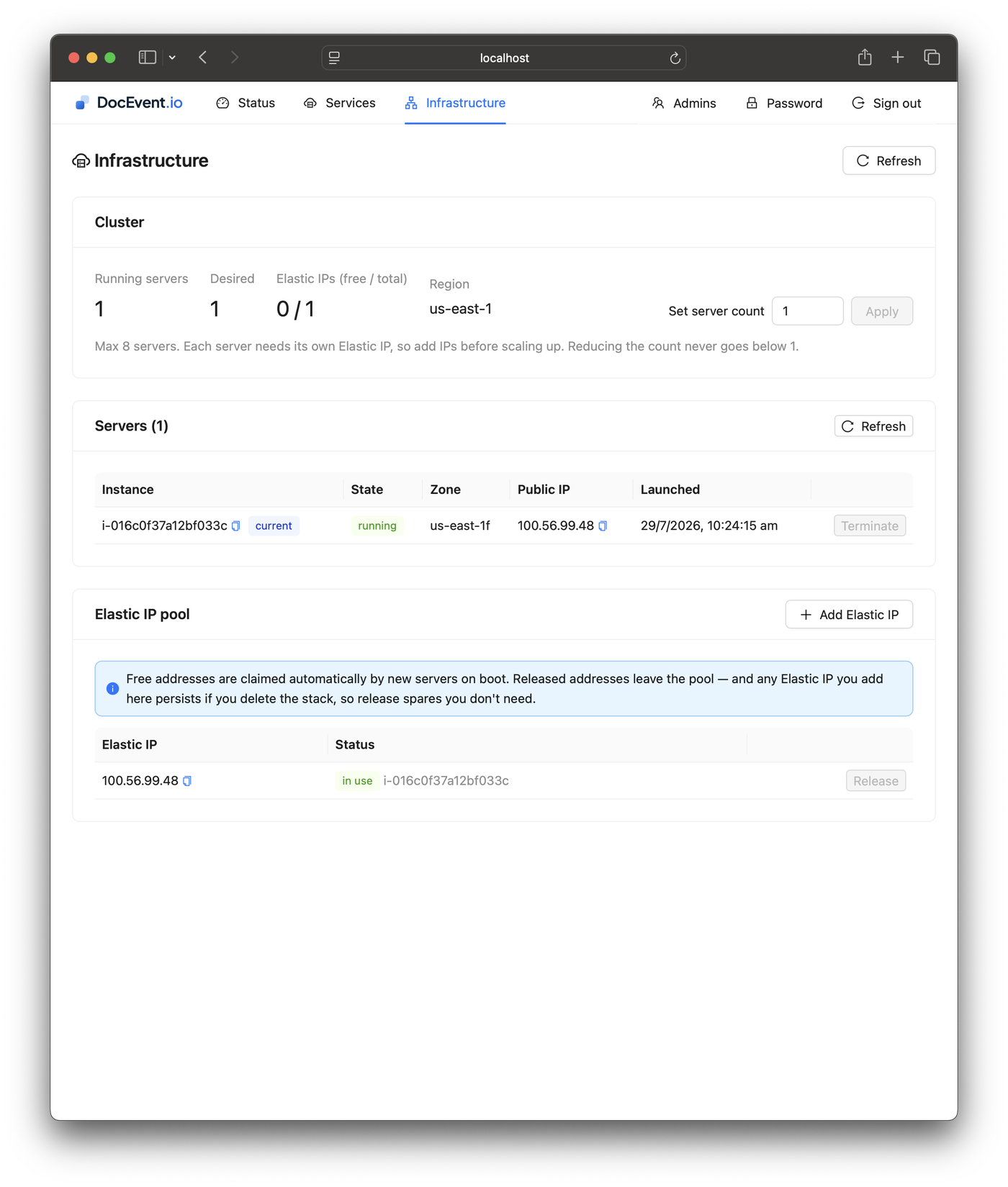Click the launched time 29/7/2026, 10:24:15 am
The width and height of the screenshot is (1008, 1187).
tap(709, 525)
